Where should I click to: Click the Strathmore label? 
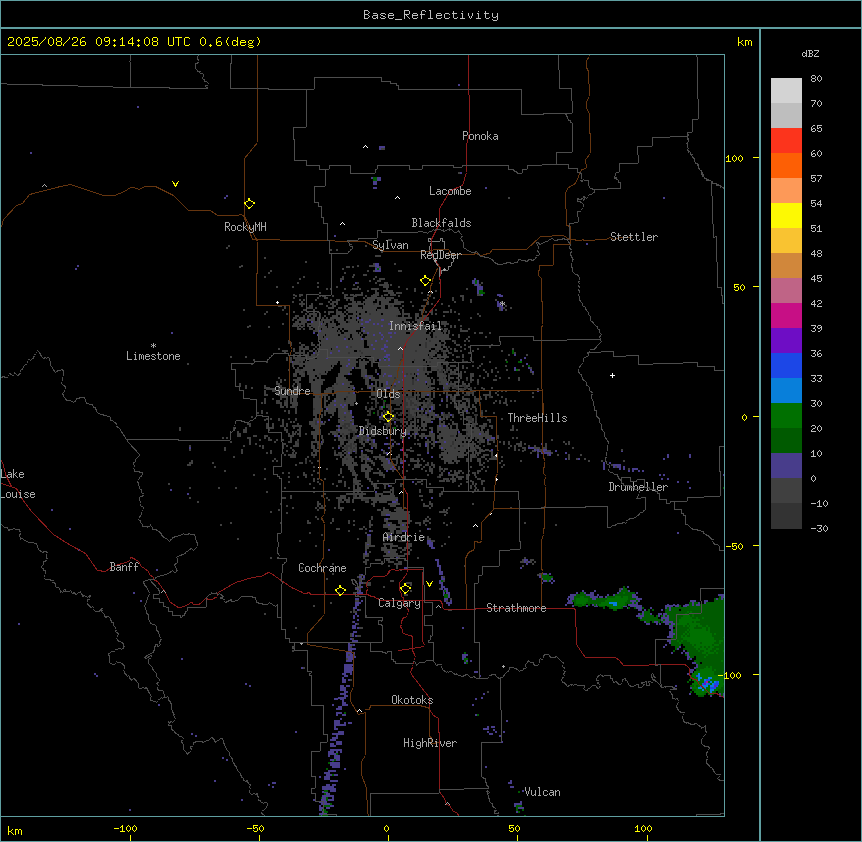(x=516, y=608)
